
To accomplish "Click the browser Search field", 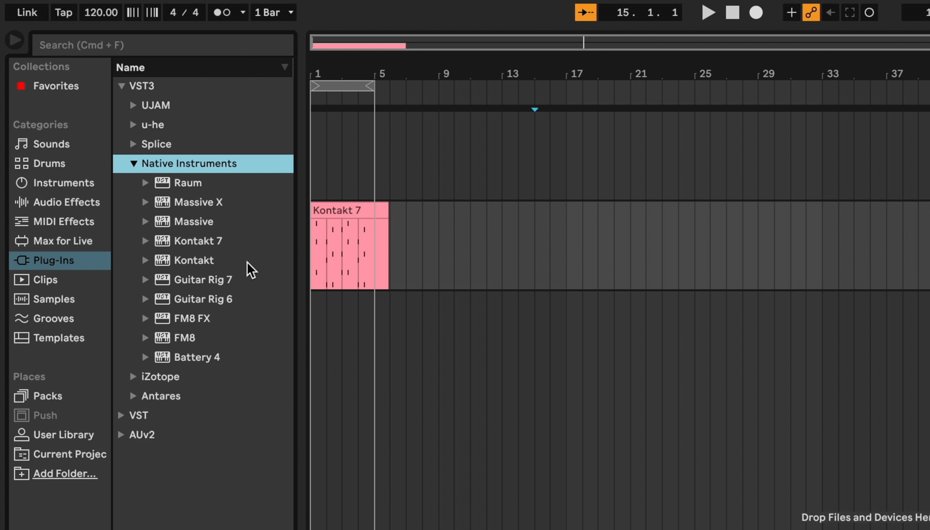I will pos(160,44).
